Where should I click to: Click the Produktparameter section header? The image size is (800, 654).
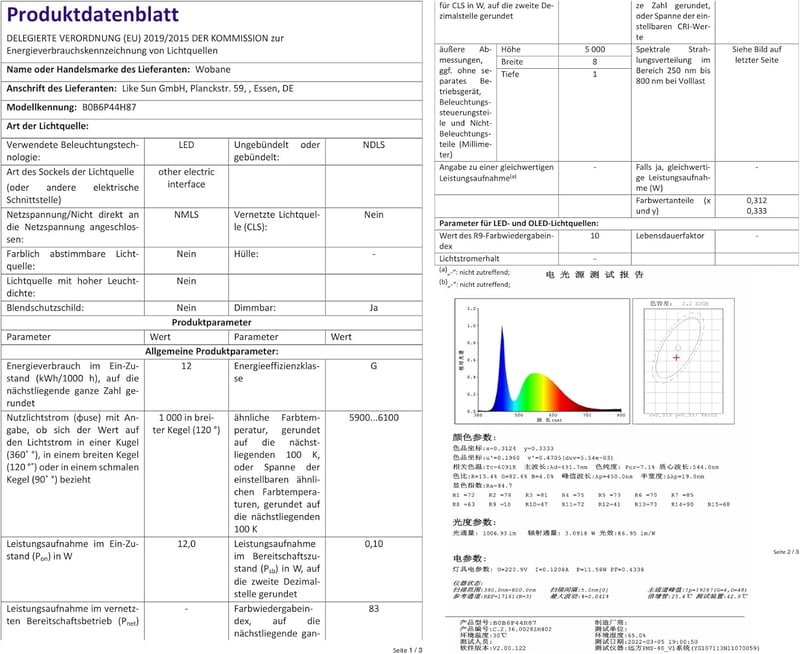(x=212, y=322)
